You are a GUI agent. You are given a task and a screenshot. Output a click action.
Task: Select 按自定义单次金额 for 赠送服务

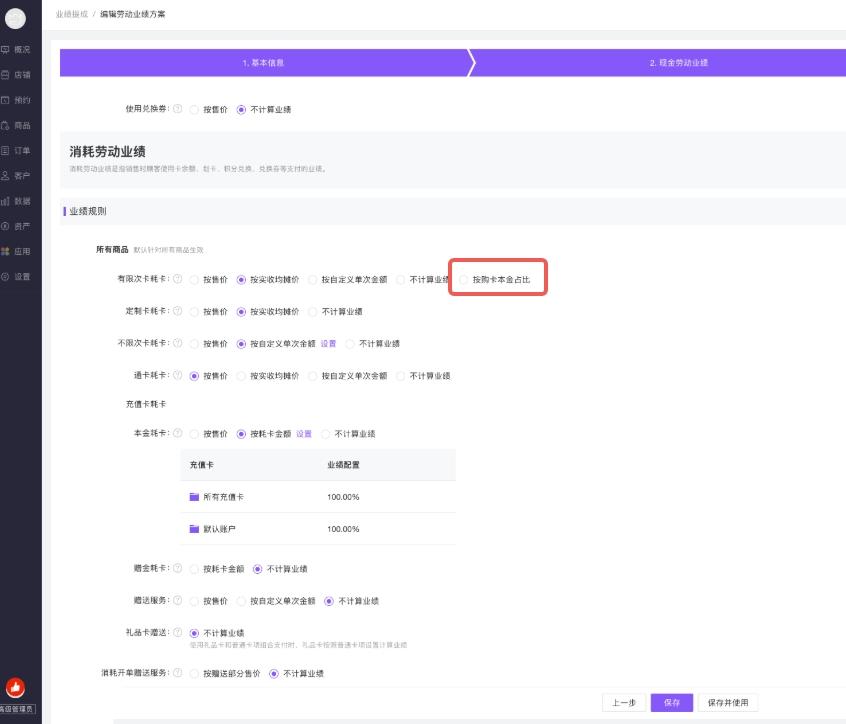pos(241,601)
